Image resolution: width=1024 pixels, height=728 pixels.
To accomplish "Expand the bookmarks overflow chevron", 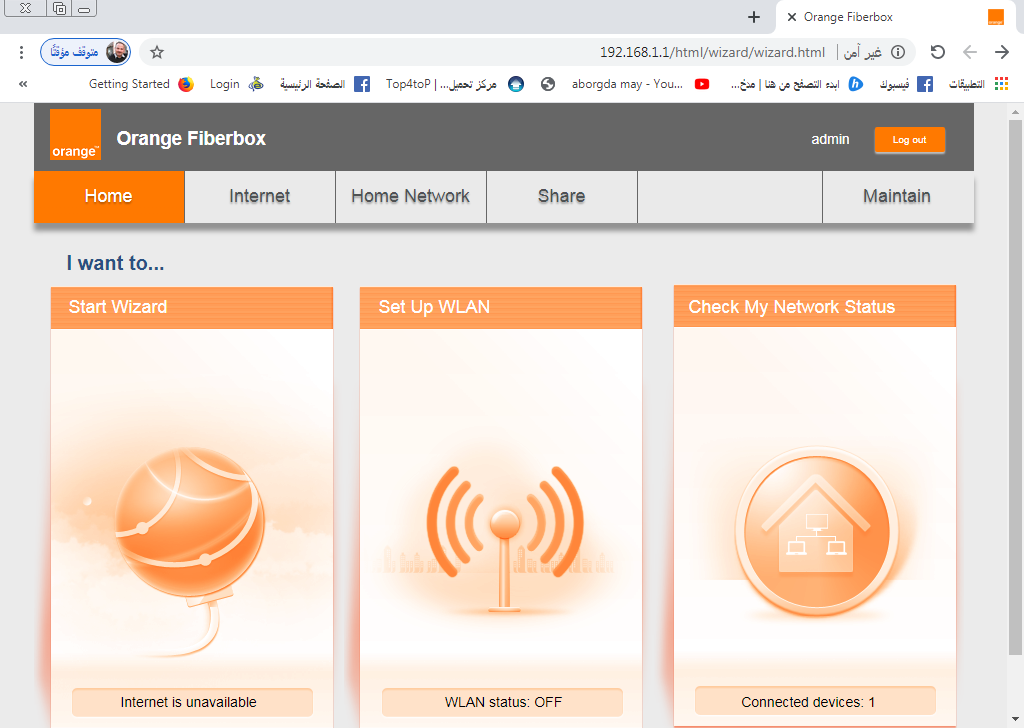I will (x=23, y=84).
